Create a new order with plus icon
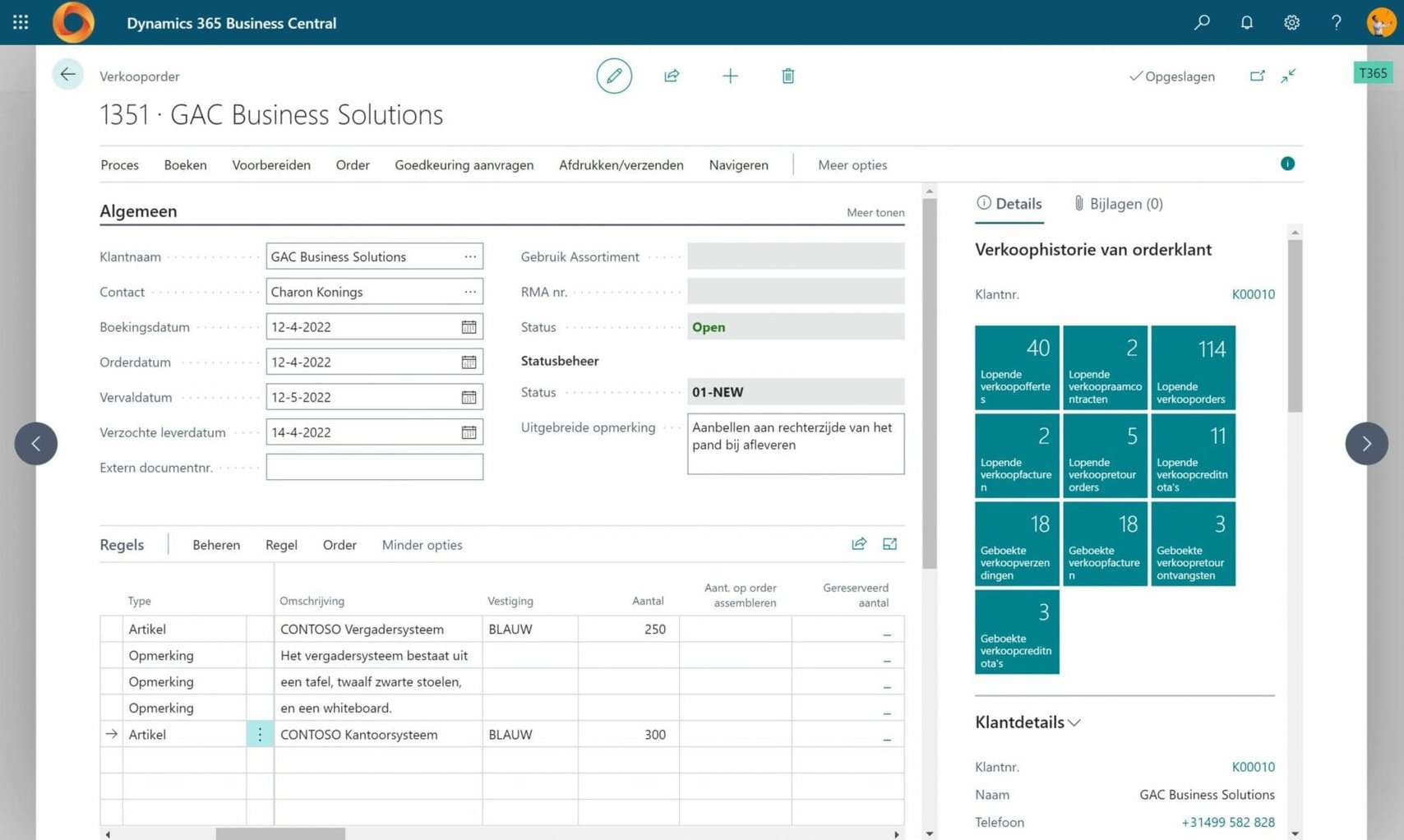Screen dimensions: 1404x840 coord(730,76)
